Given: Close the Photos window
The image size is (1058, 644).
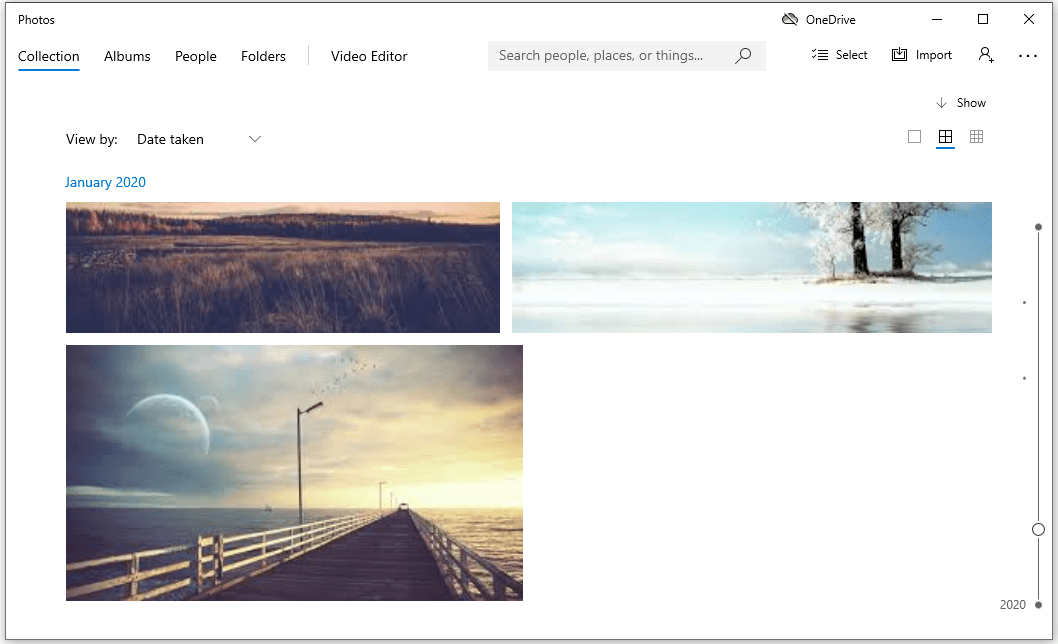Looking at the screenshot, I should click(x=1029, y=20).
